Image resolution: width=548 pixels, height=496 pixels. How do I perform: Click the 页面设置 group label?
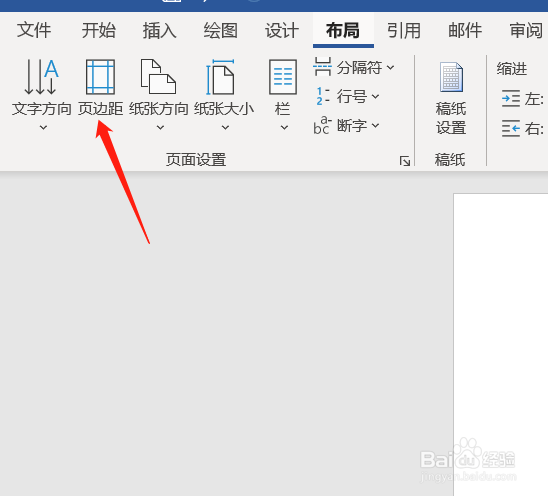(196, 160)
